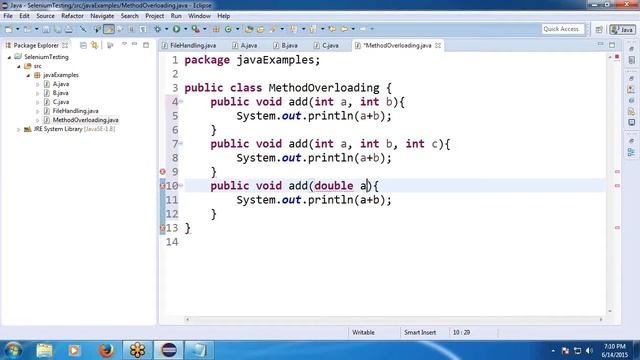Click the Open Type toolbar icon
The image size is (640, 360).
coord(249,29)
